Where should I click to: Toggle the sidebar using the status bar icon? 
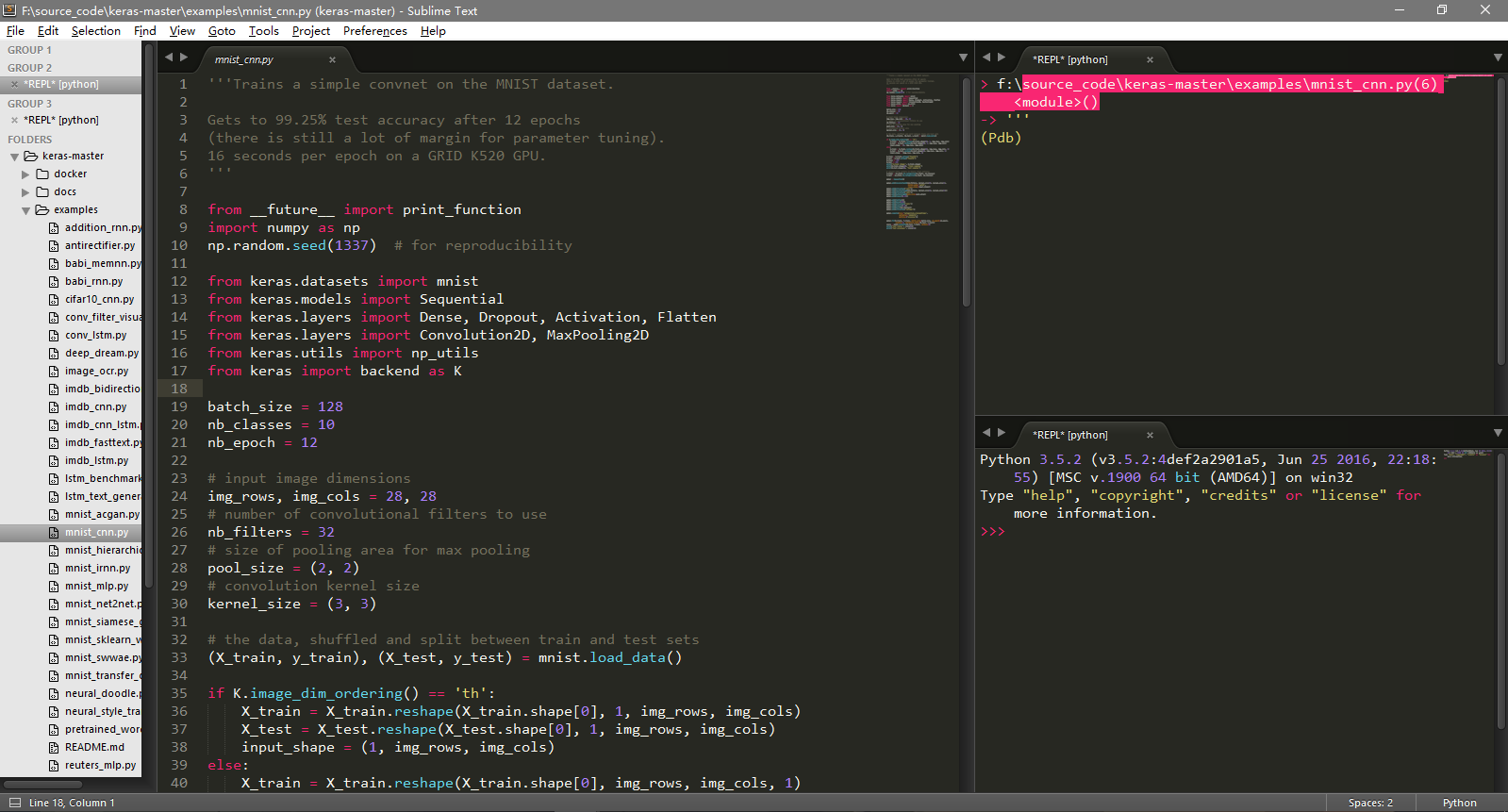14,803
